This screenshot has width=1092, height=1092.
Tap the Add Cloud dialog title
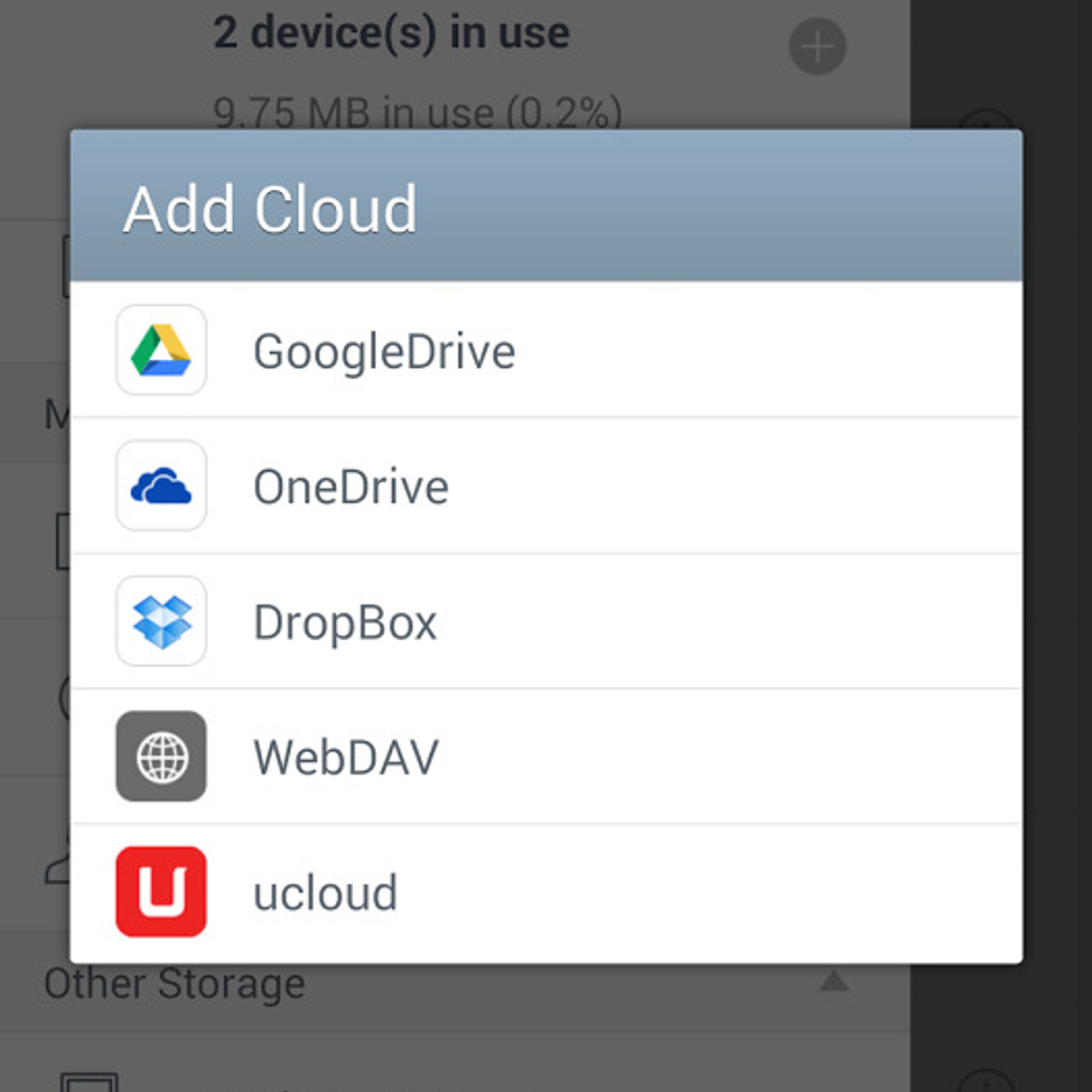(270, 209)
